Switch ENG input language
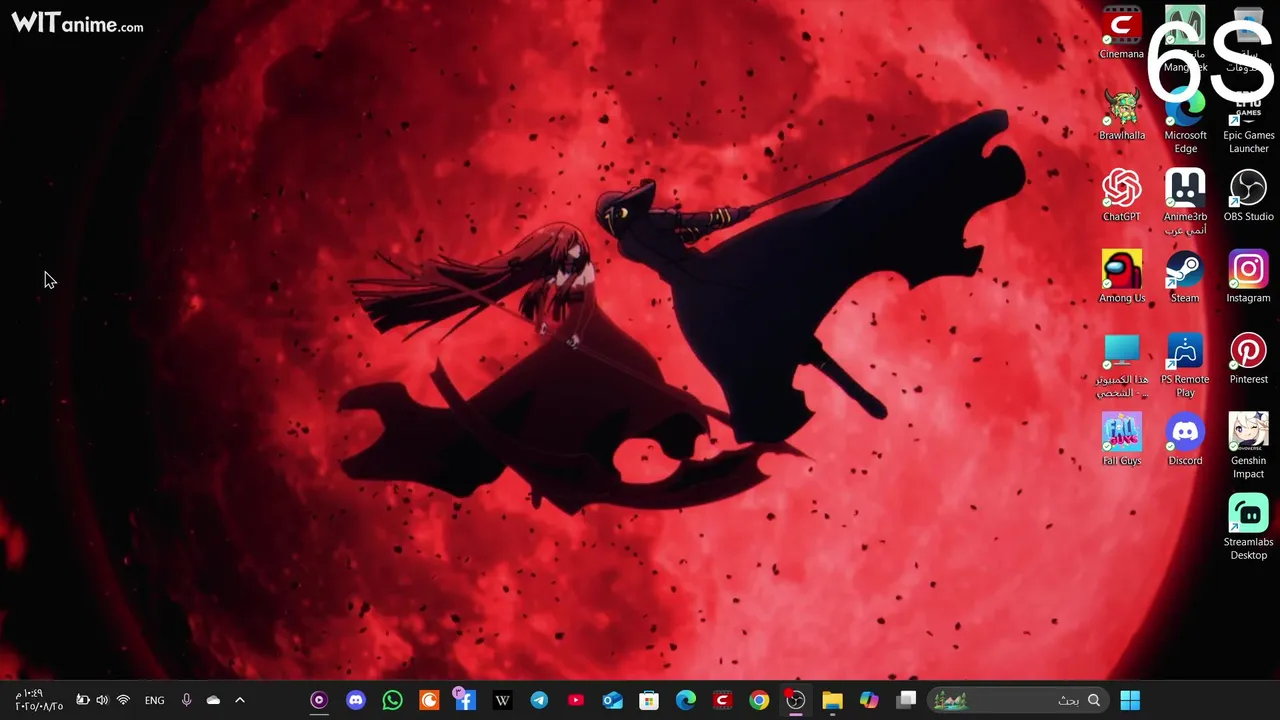This screenshot has width=1280, height=720. [154, 700]
